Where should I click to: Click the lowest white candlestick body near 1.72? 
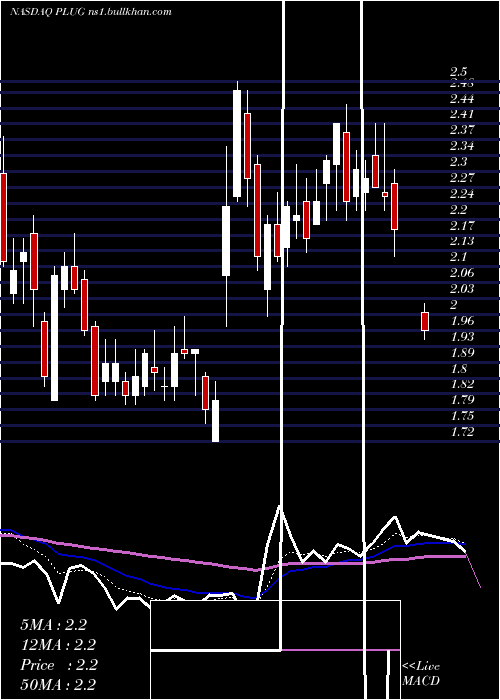(x=215, y=421)
